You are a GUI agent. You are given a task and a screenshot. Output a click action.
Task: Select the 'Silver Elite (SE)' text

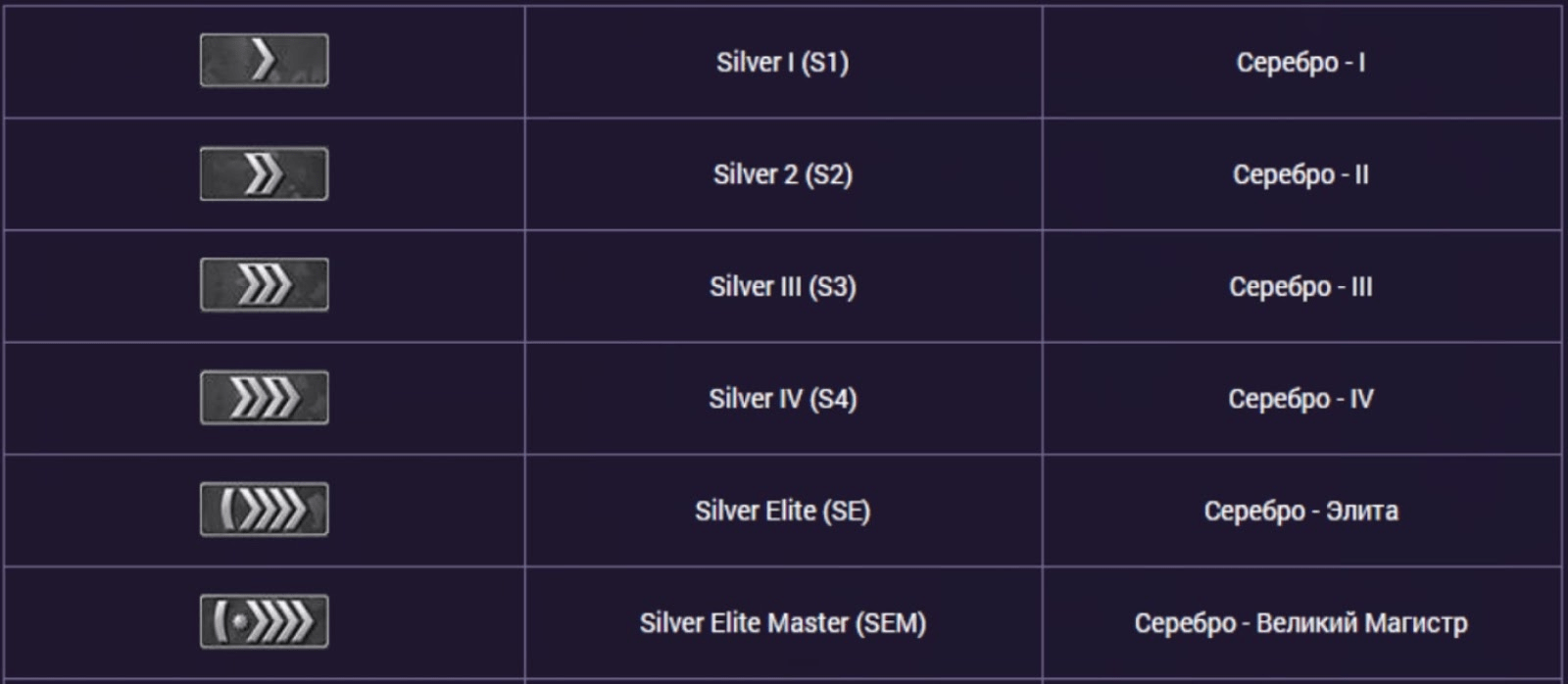click(x=783, y=512)
